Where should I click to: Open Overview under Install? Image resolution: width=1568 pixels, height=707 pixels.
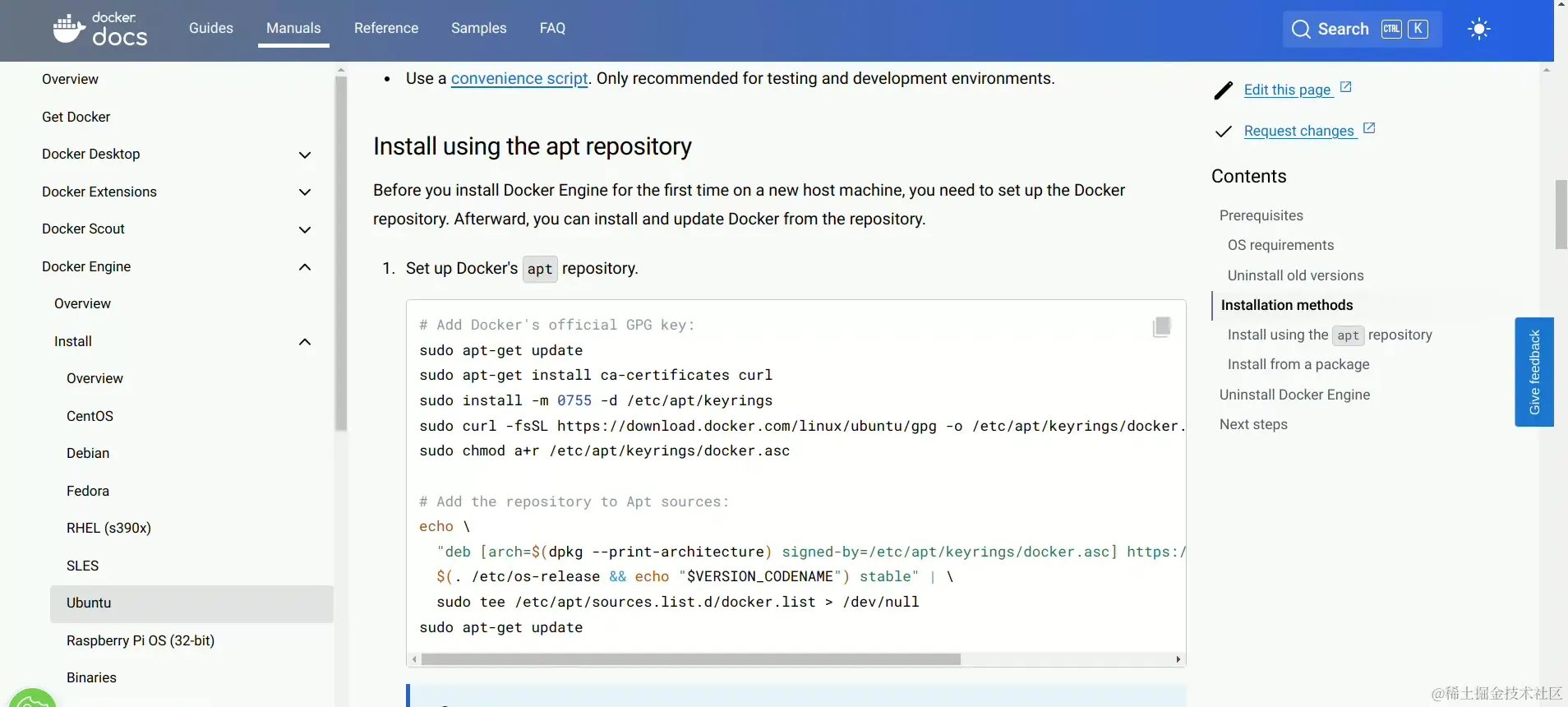point(95,378)
